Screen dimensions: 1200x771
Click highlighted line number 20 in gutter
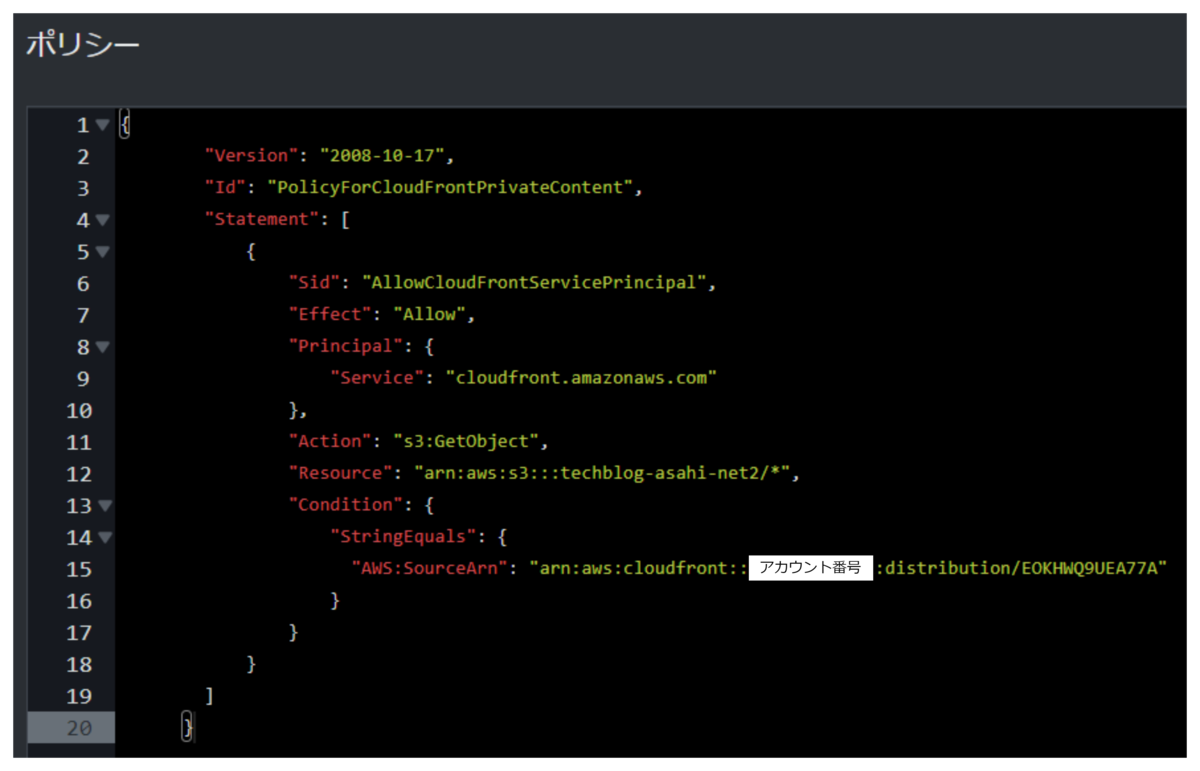point(71,728)
